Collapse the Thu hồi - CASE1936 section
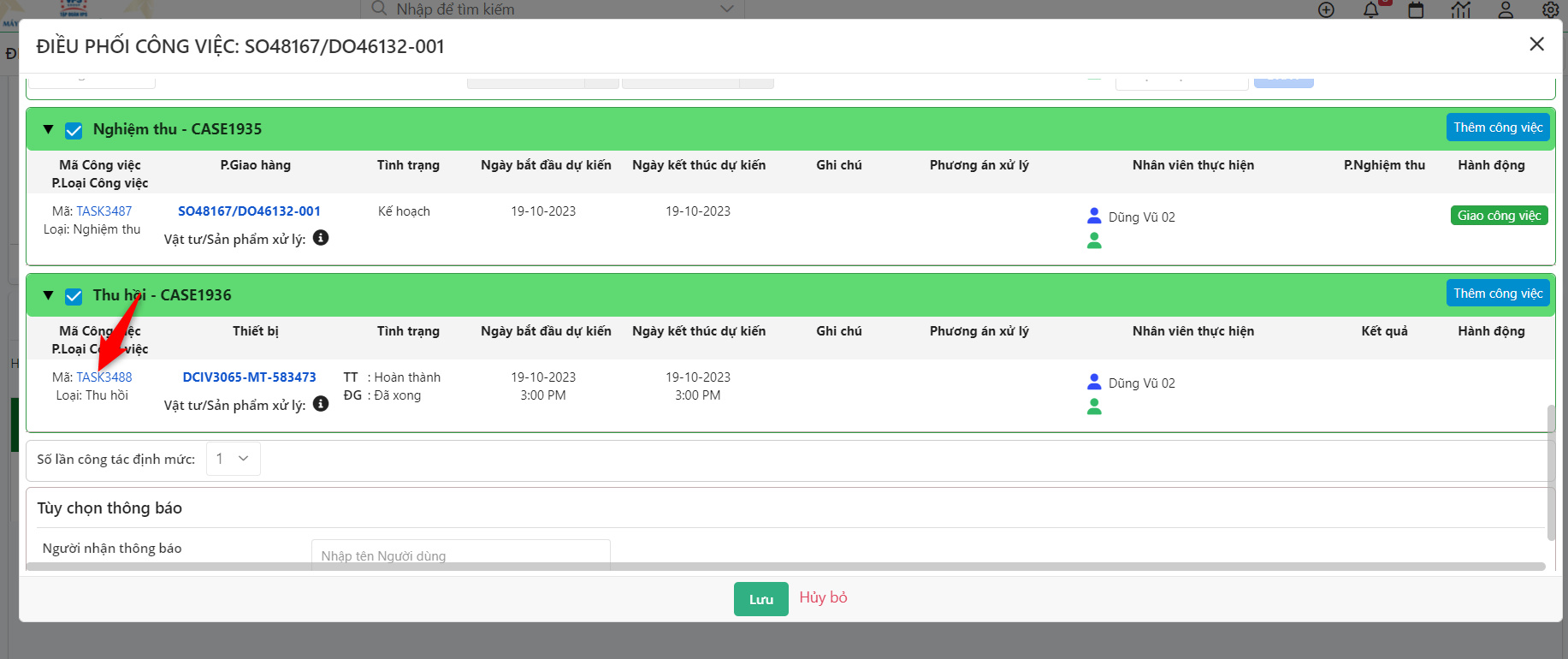This screenshot has width=1568, height=659. pos(49,296)
